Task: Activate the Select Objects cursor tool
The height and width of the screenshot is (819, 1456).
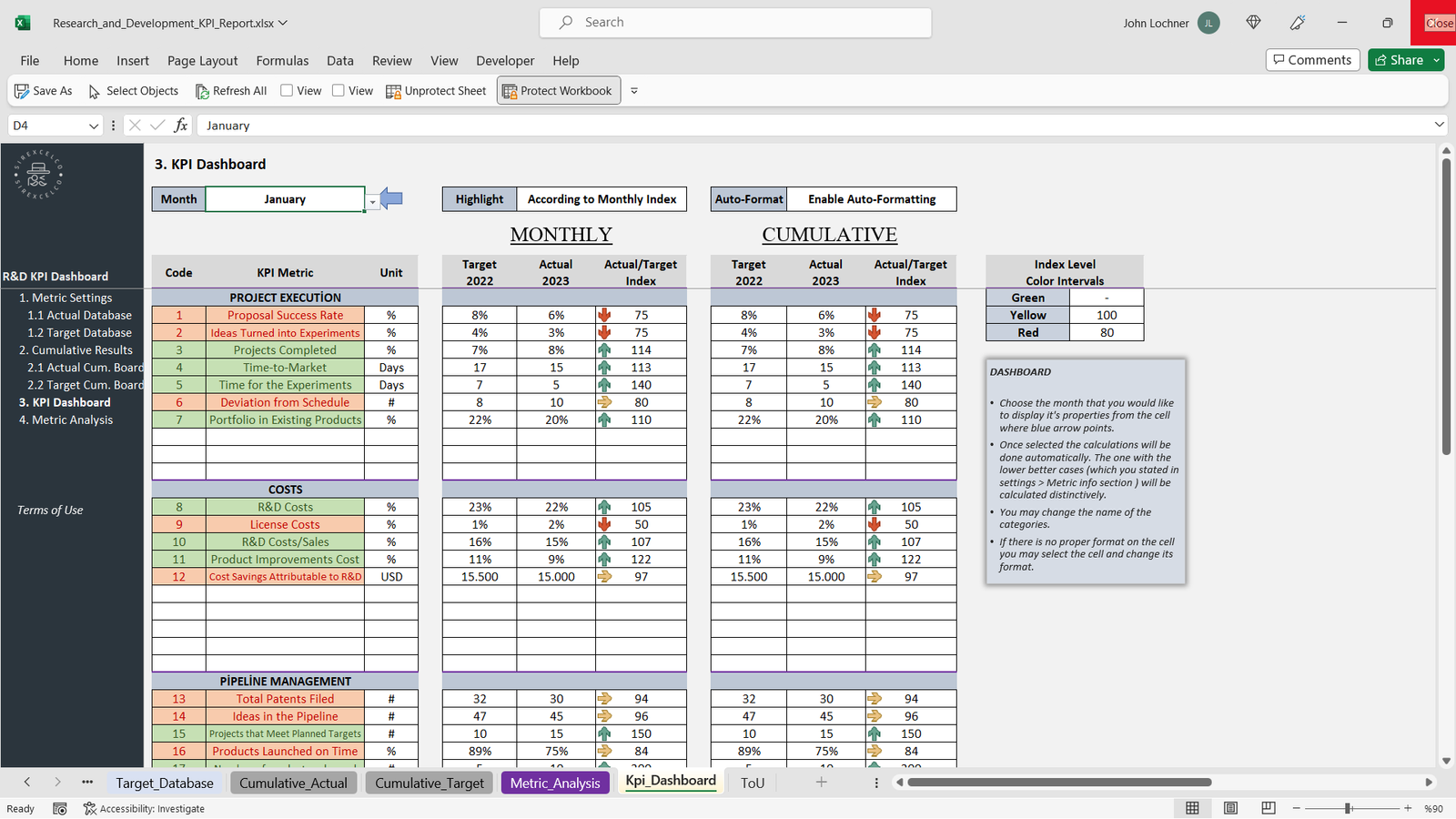Action: point(95,91)
